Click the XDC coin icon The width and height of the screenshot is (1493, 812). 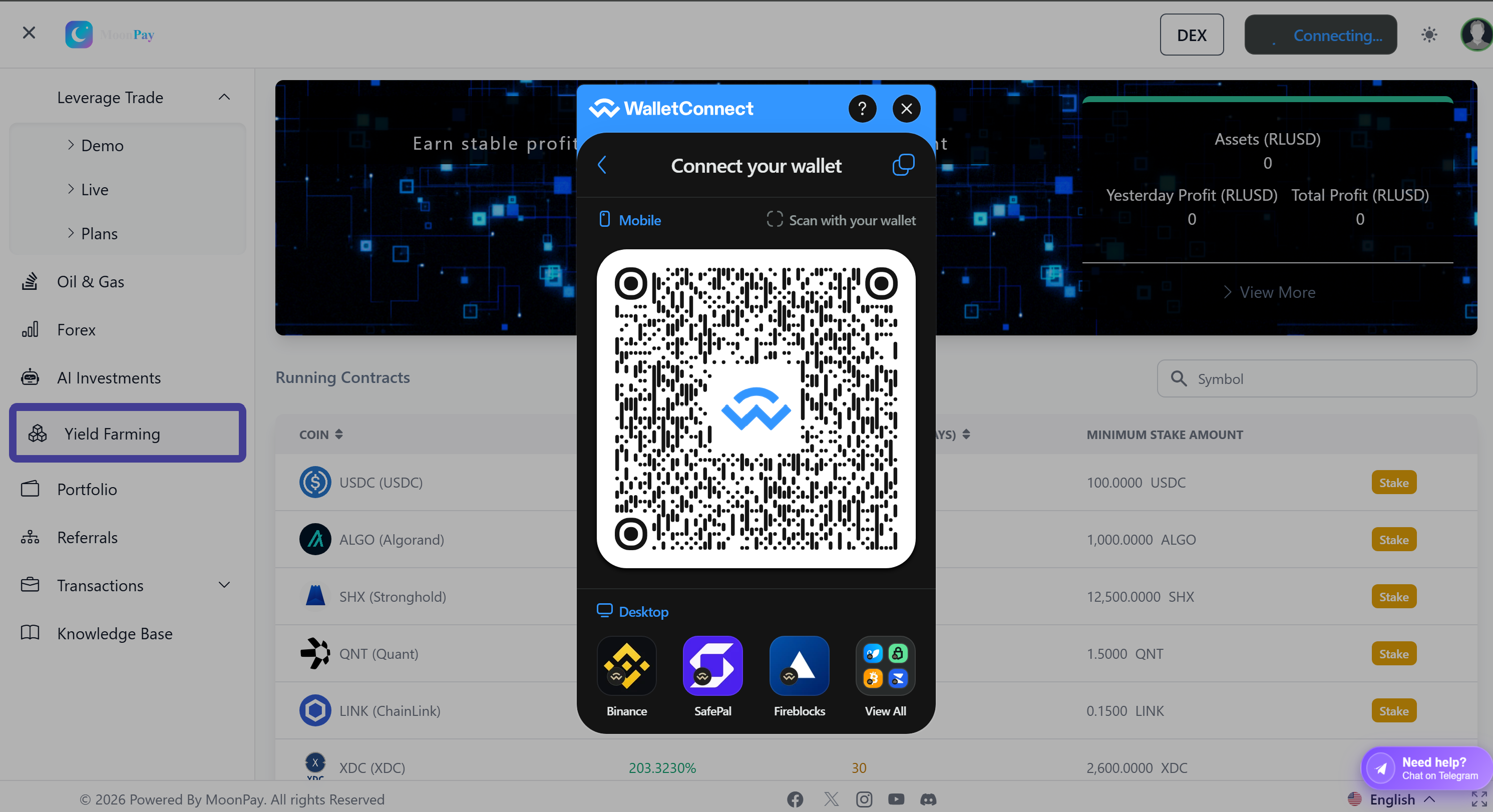tap(315, 765)
